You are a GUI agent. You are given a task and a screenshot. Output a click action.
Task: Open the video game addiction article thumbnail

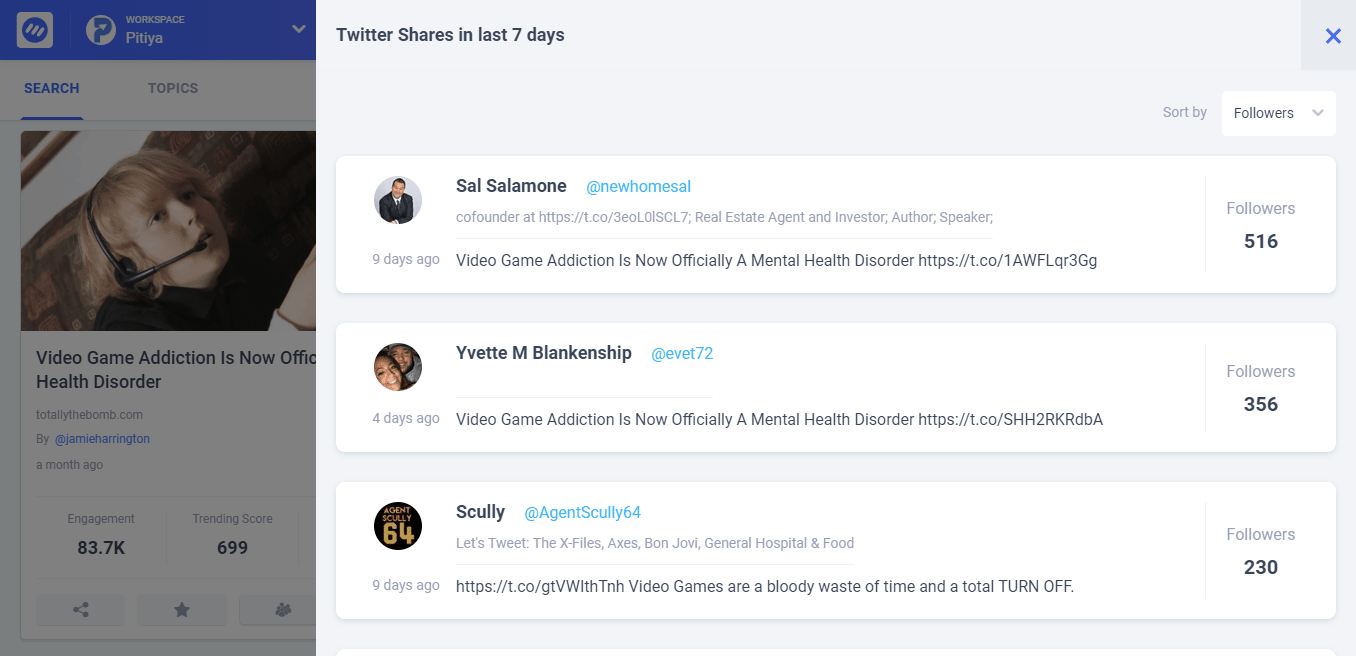168,231
